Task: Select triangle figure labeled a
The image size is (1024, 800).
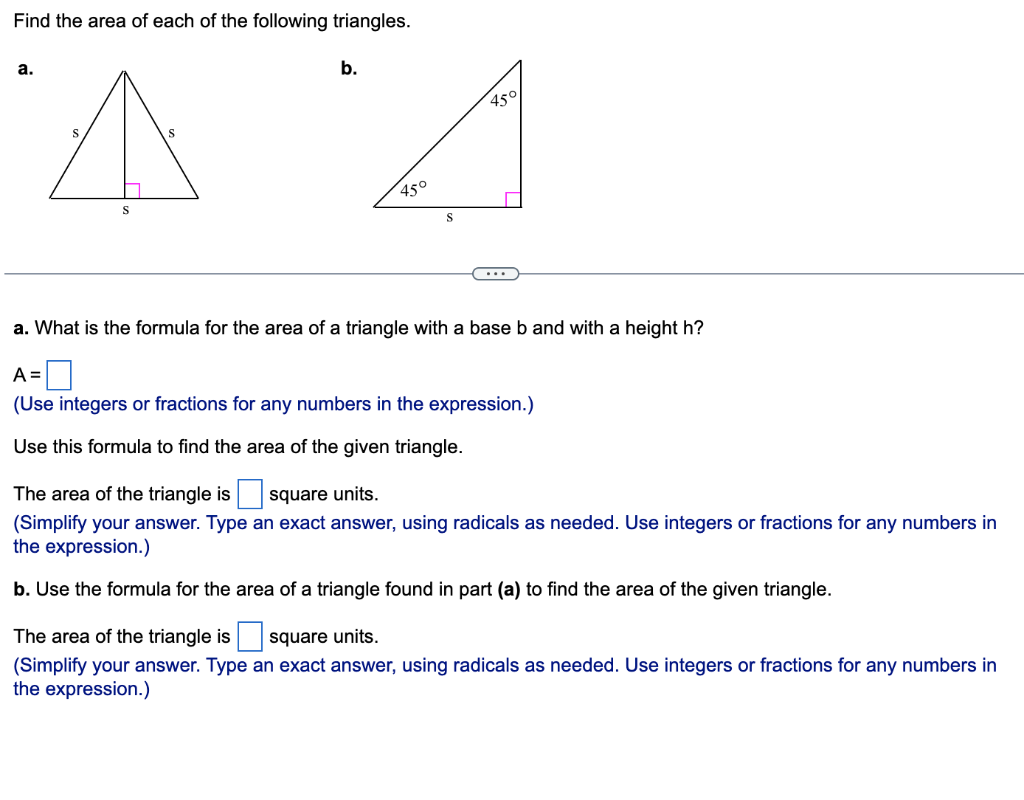Action: pos(125,140)
